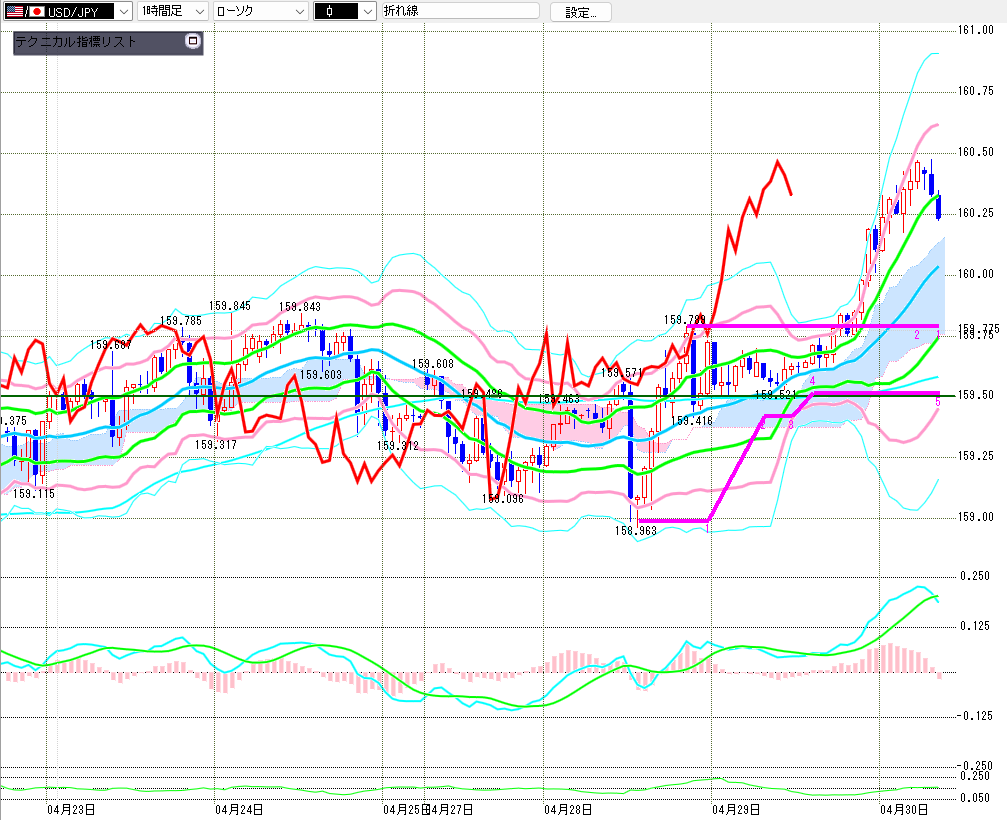Screen dimensions: 1007x820
Task: Click the 折れ線 text field
Action: [x=459, y=12]
